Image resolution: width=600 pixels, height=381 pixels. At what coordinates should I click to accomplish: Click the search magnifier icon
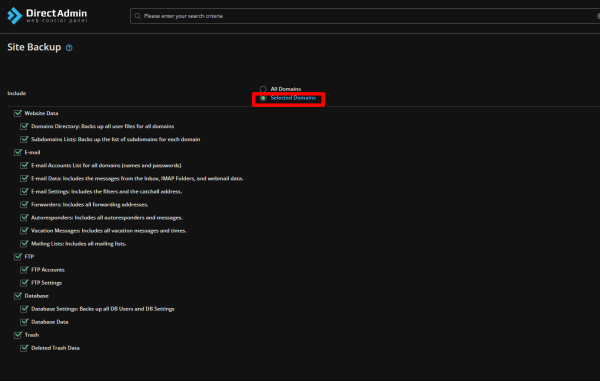(x=137, y=16)
